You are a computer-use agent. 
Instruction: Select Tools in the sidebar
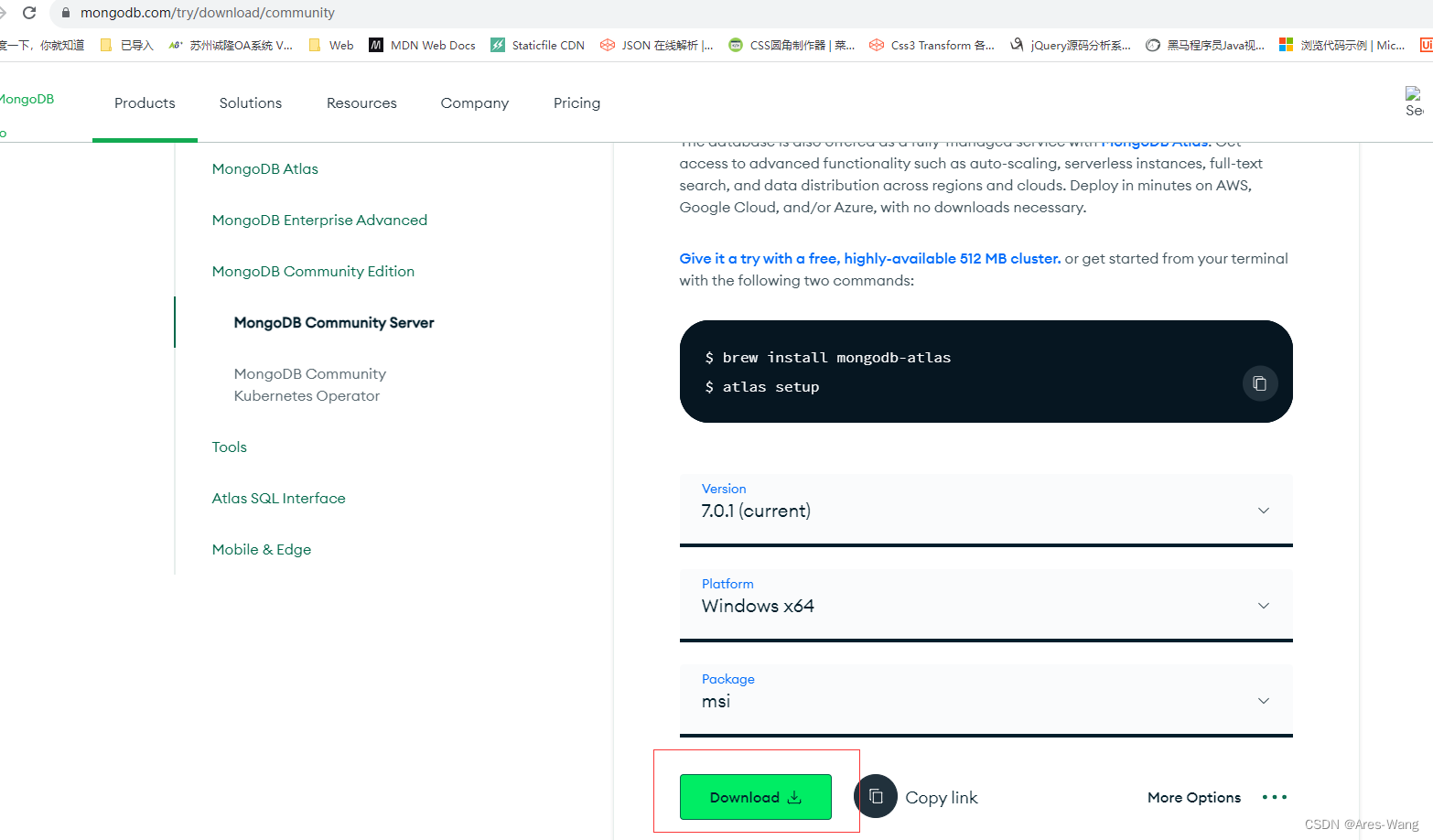point(230,447)
